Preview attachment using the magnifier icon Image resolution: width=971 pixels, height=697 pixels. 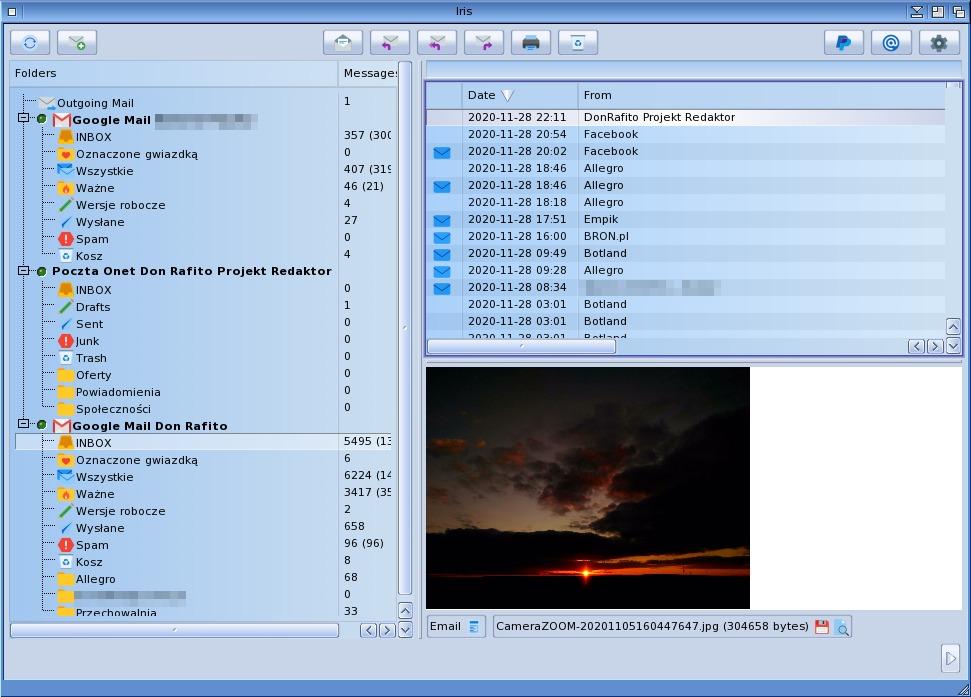842,627
